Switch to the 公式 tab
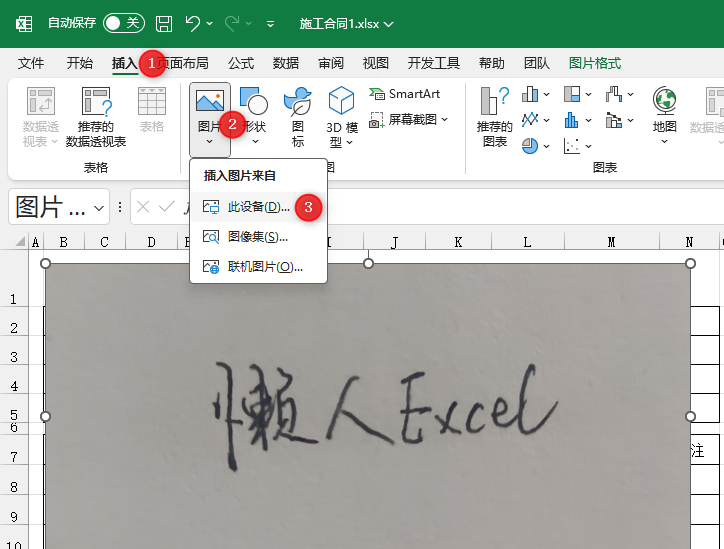The height and width of the screenshot is (549, 724). (241, 63)
